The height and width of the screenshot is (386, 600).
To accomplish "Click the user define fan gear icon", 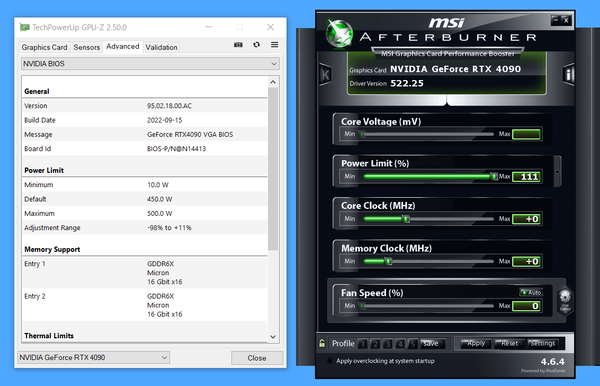I will [565, 301].
